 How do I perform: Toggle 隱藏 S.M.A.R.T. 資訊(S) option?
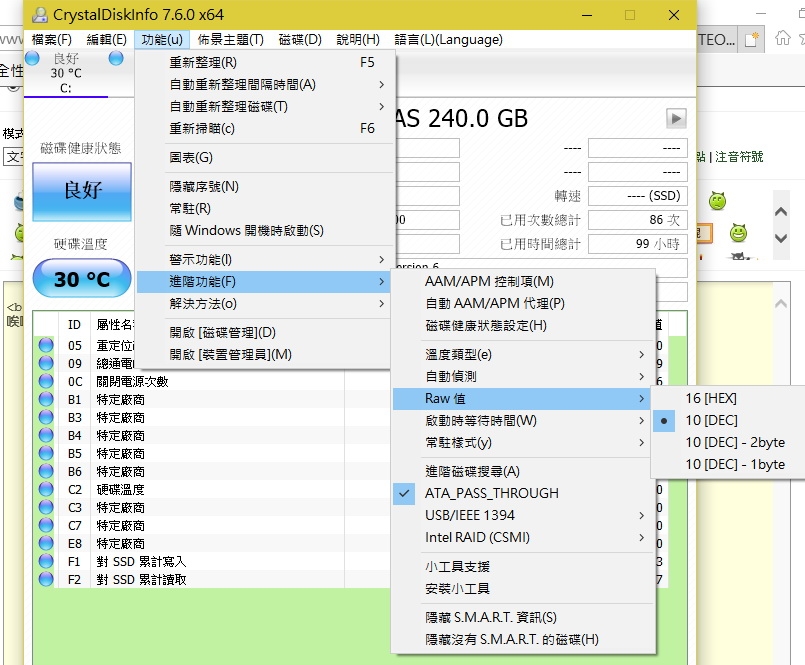(x=524, y=617)
